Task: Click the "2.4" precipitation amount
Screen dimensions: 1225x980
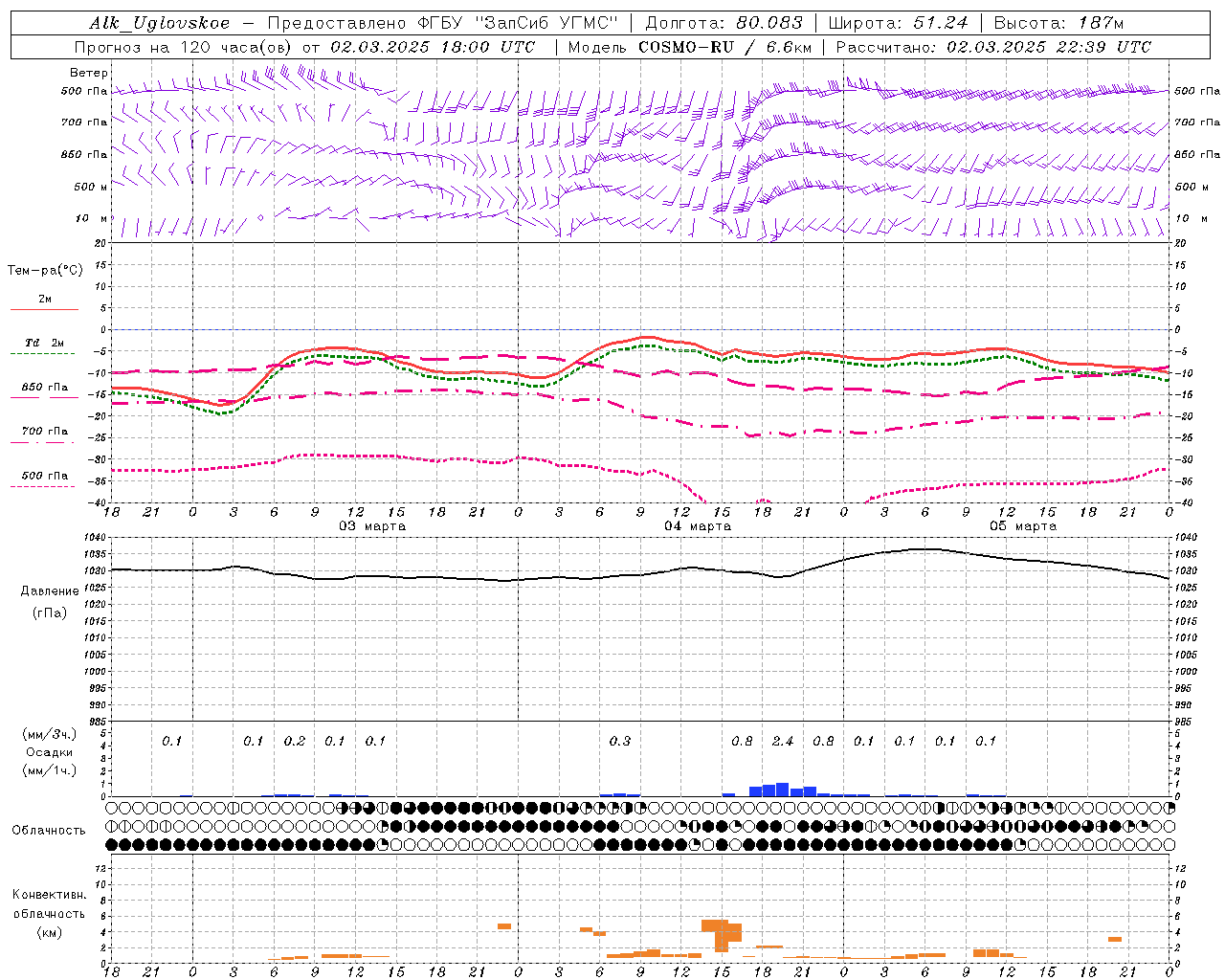Action: tap(783, 741)
